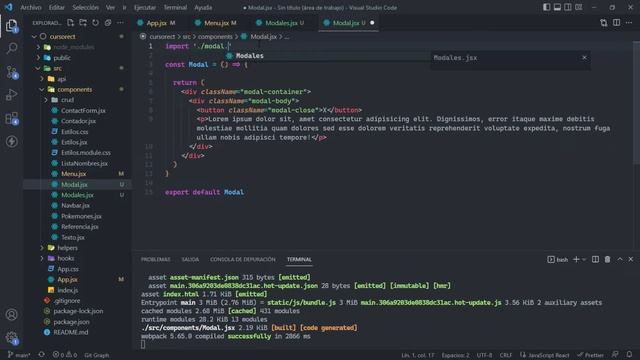The height and width of the screenshot is (360, 640).
Task: Collapse all folders in explorer
Action: [108, 23]
